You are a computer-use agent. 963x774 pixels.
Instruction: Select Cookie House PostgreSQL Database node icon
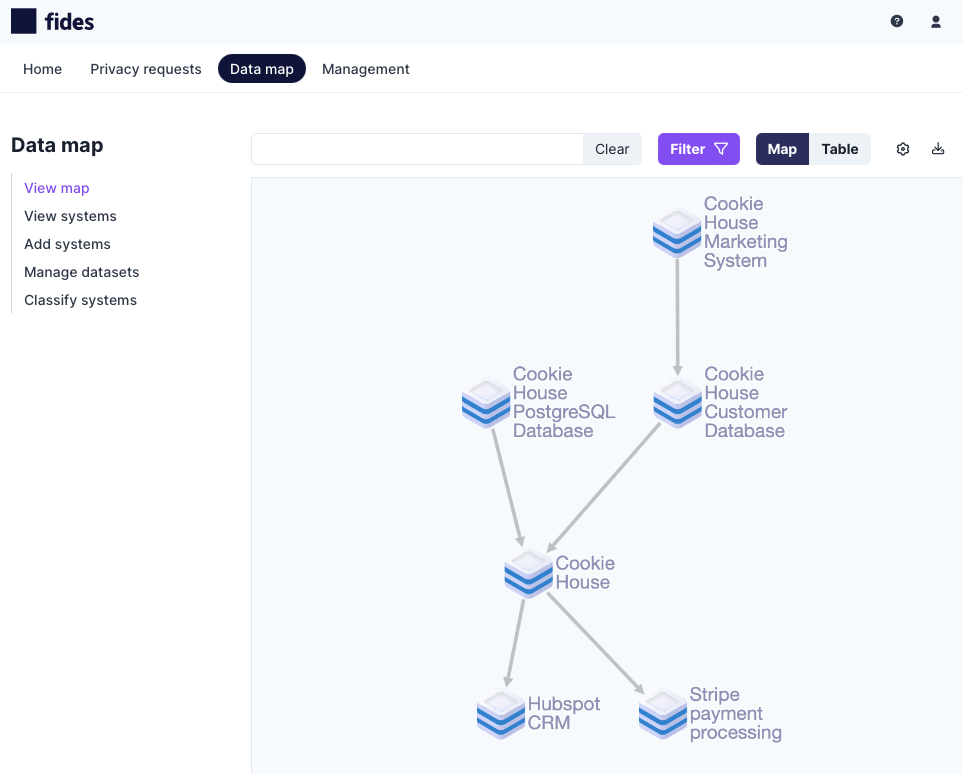click(x=486, y=403)
